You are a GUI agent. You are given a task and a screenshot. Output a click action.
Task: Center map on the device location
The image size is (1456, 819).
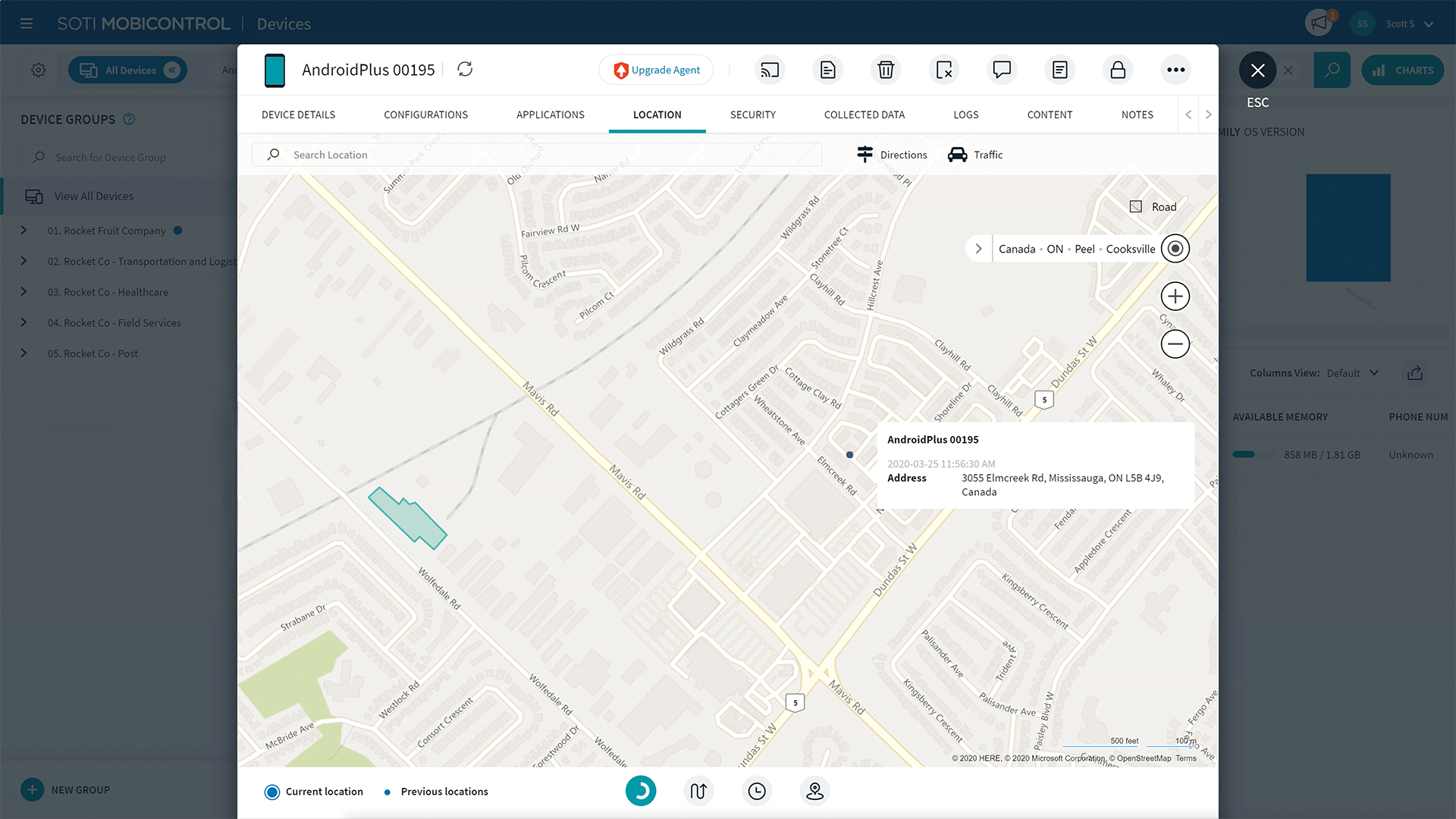(x=1175, y=249)
